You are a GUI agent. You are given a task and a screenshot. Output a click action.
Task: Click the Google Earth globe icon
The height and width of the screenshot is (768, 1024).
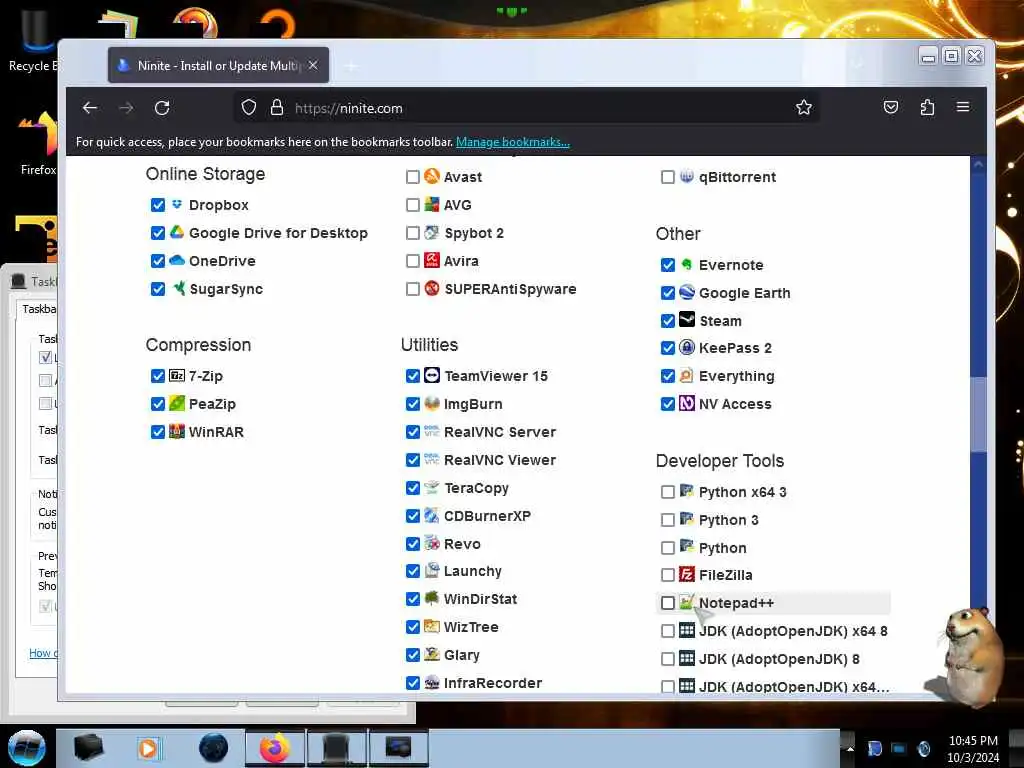[x=686, y=292]
